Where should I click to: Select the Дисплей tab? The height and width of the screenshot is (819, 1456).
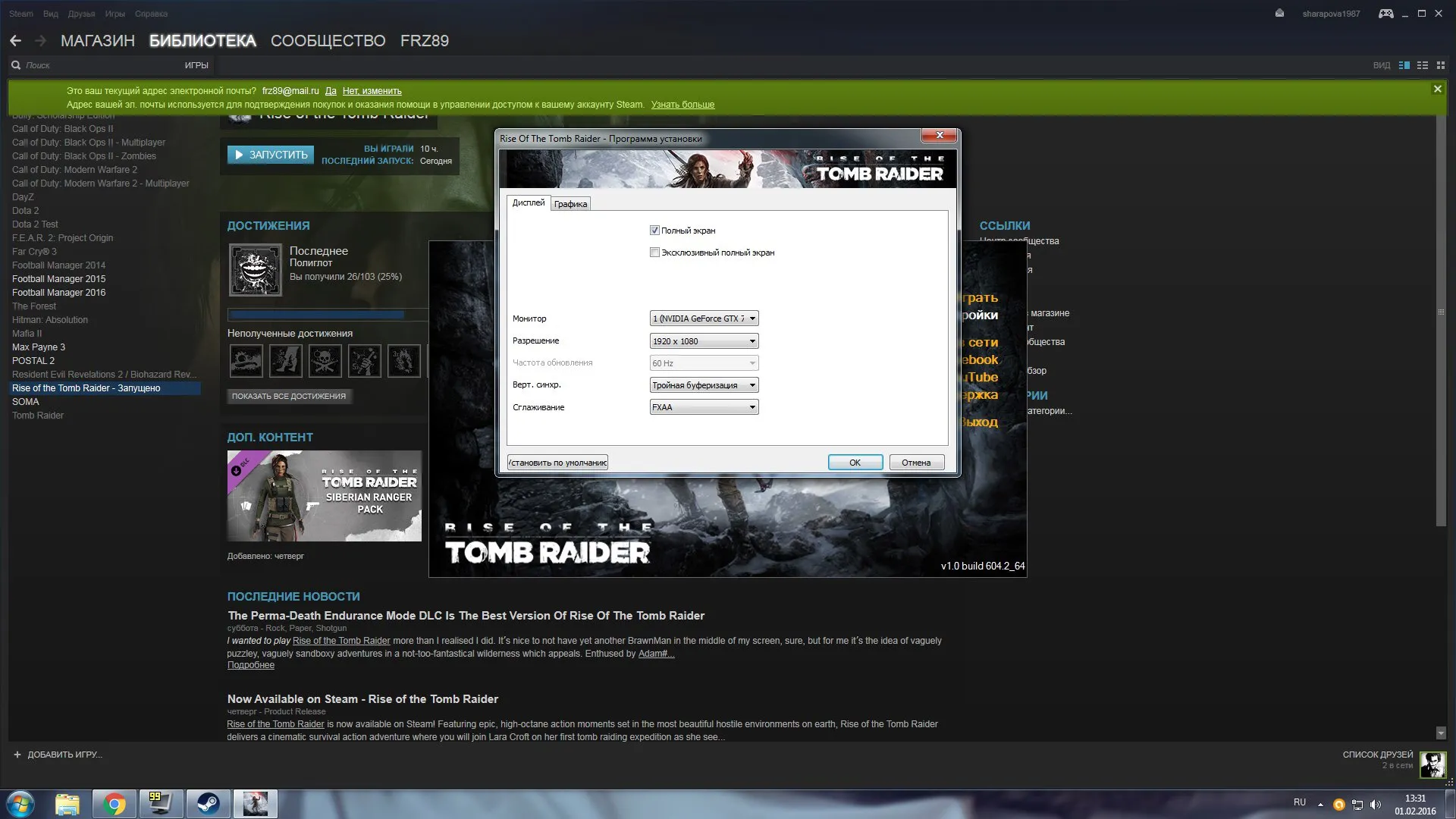(x=529, y=202)
